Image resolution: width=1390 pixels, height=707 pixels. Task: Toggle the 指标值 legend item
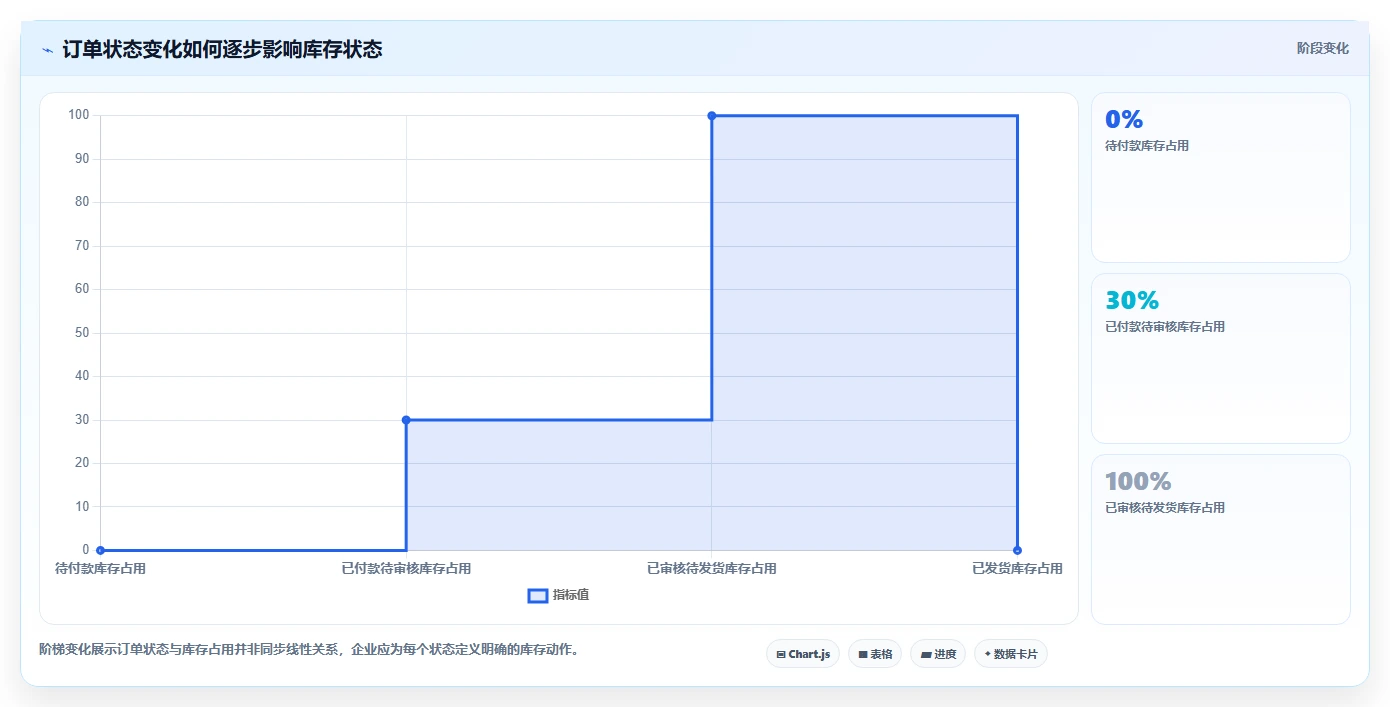point(558,595)
